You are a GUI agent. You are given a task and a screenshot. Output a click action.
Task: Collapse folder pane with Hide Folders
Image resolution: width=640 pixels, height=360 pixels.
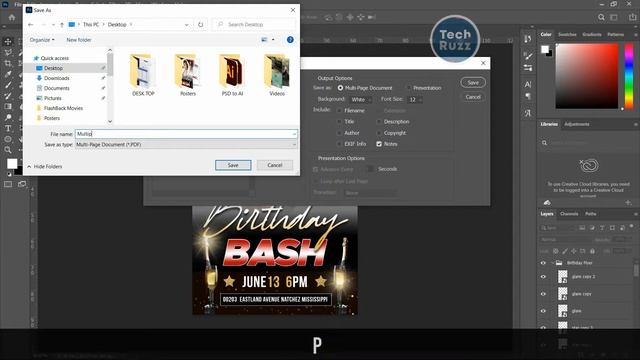(44, 167)
